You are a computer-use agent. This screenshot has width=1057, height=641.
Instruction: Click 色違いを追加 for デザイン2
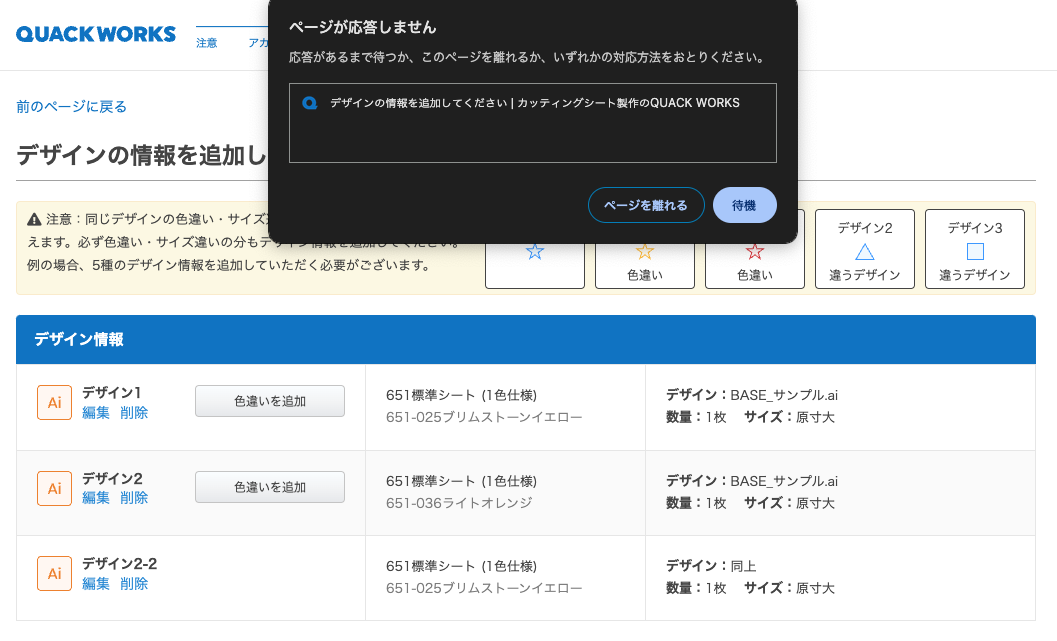click(x=269, y=487)
